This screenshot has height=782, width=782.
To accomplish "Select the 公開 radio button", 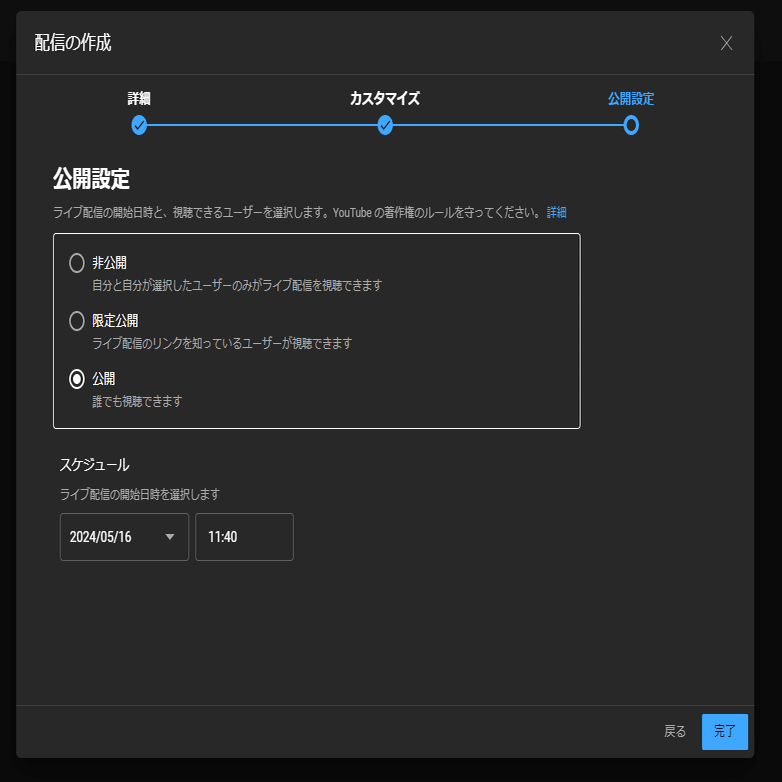I will pos(77,379).
